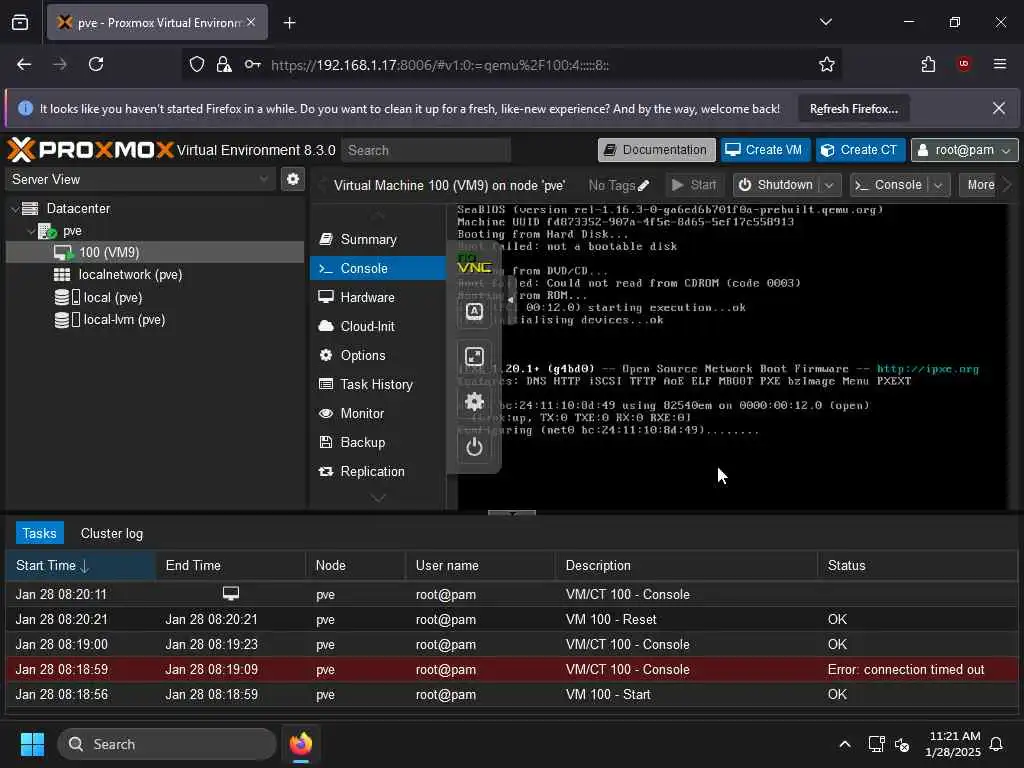Collapse the pve node in tree
This screenshot has width=1024, height=768.
click(31, 231)
